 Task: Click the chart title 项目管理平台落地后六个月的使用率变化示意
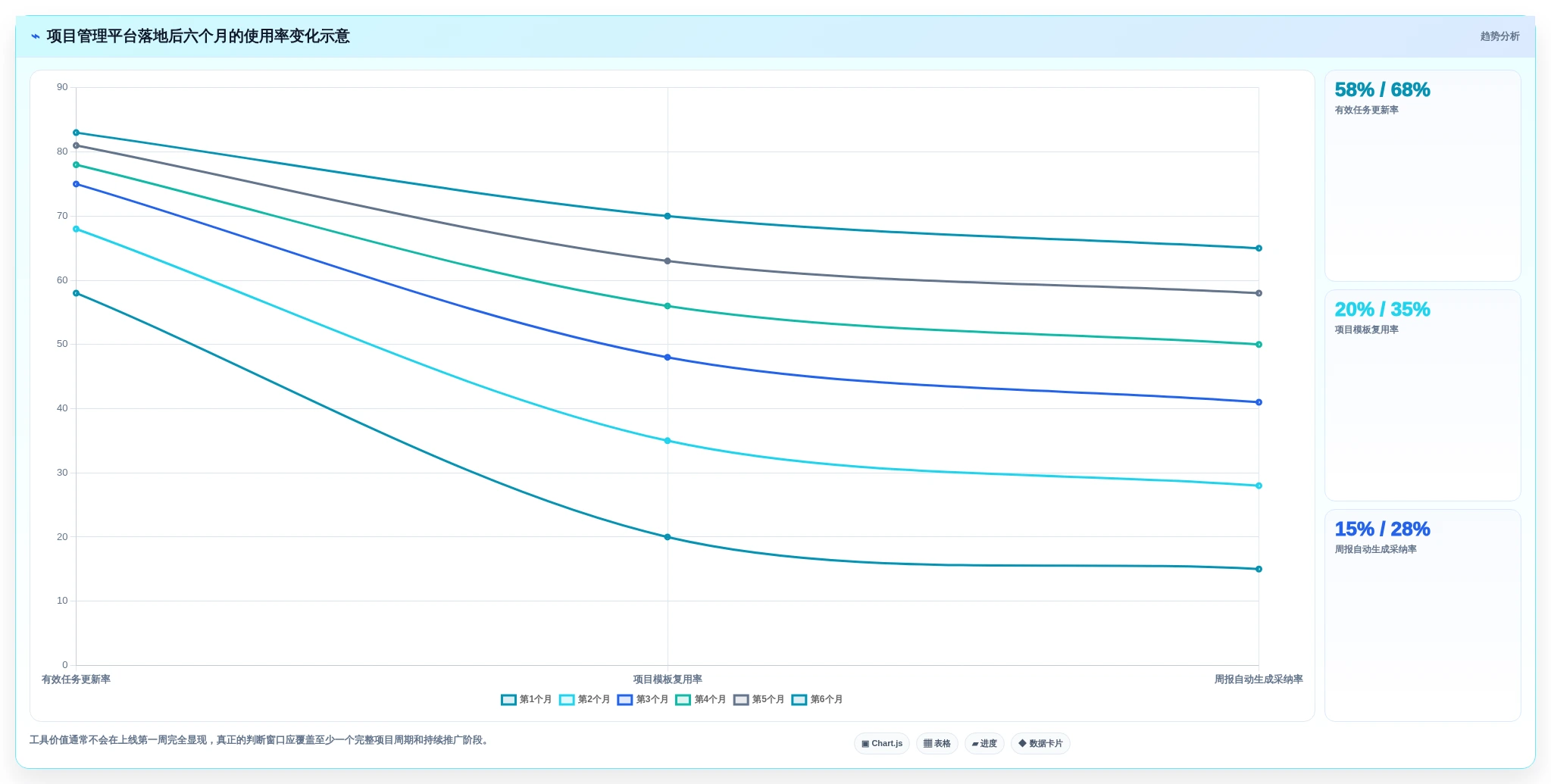click(198, 36)
